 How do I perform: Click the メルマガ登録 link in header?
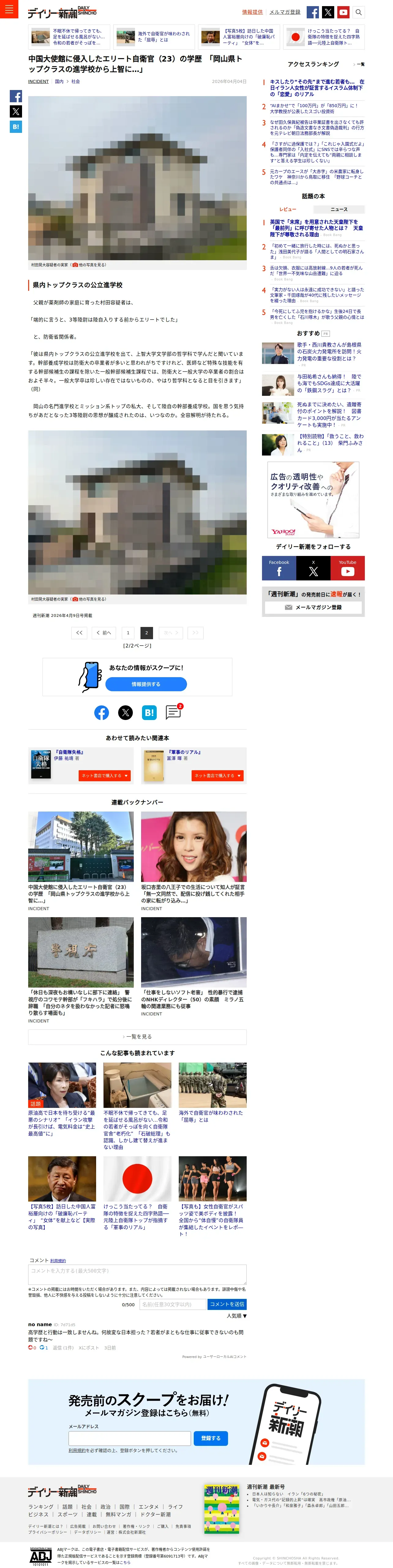tap(285, 12)
